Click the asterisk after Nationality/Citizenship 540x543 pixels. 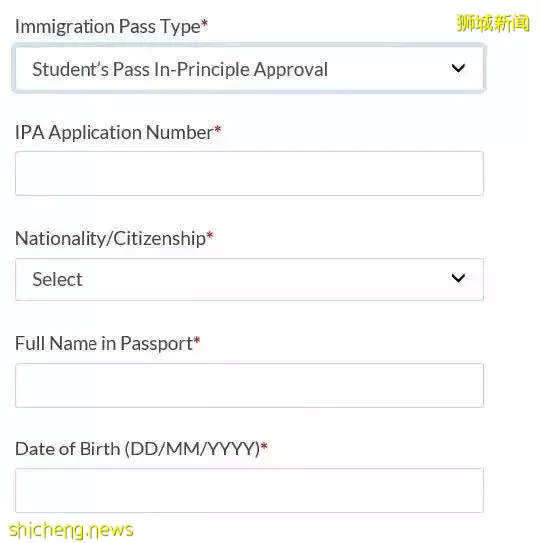tap(210, 235)
